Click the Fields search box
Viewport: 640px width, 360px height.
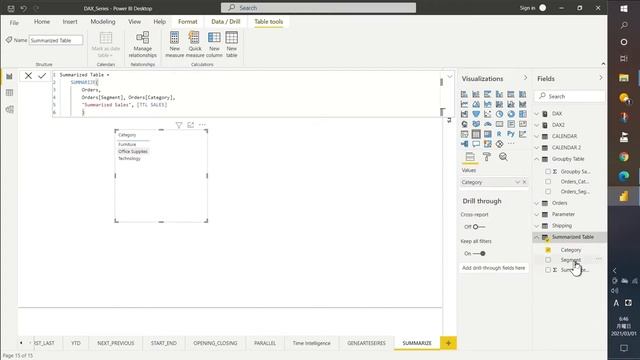(570, 96)
